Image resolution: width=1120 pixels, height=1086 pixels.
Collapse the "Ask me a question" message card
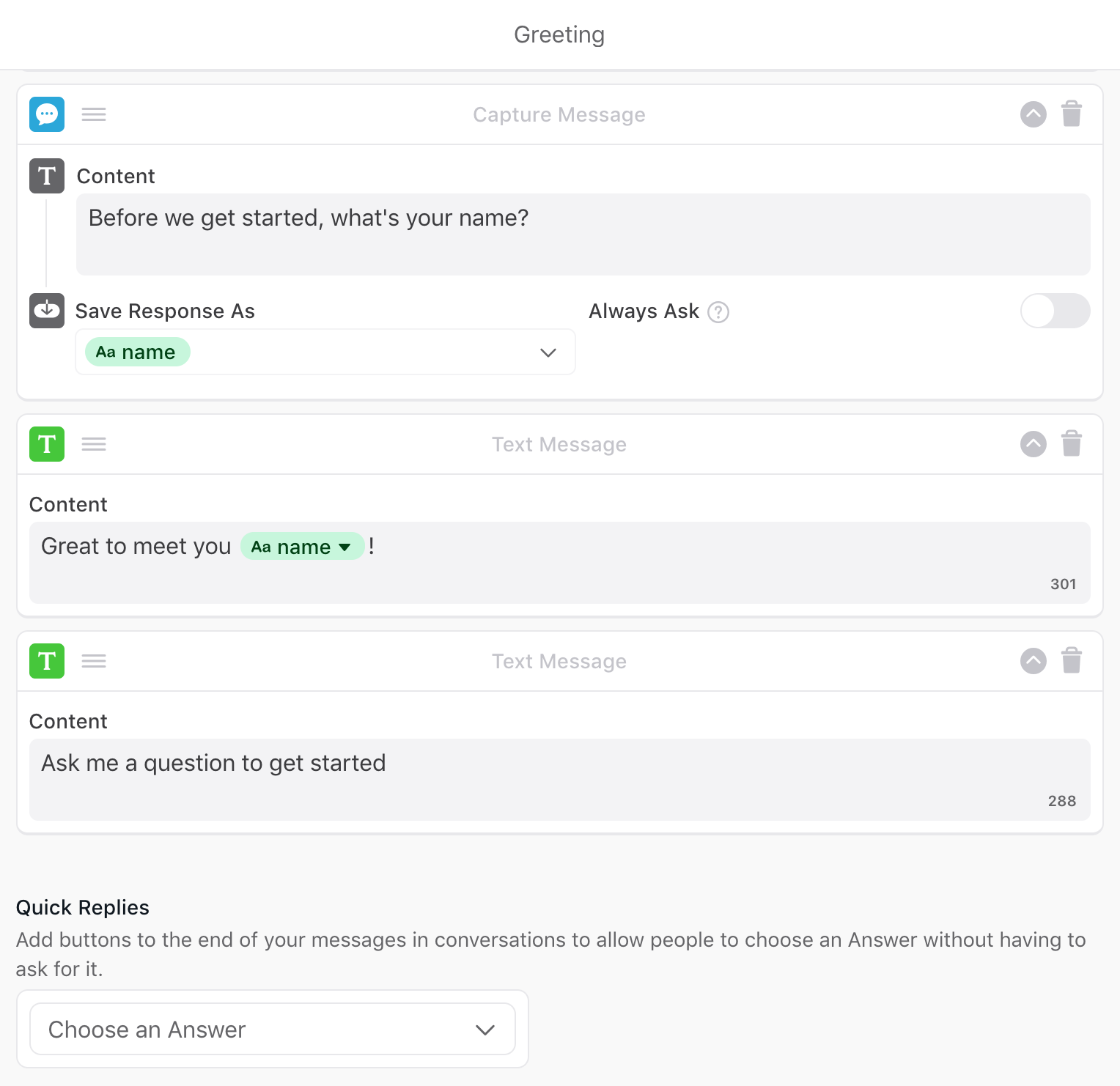coord(1034,661)
